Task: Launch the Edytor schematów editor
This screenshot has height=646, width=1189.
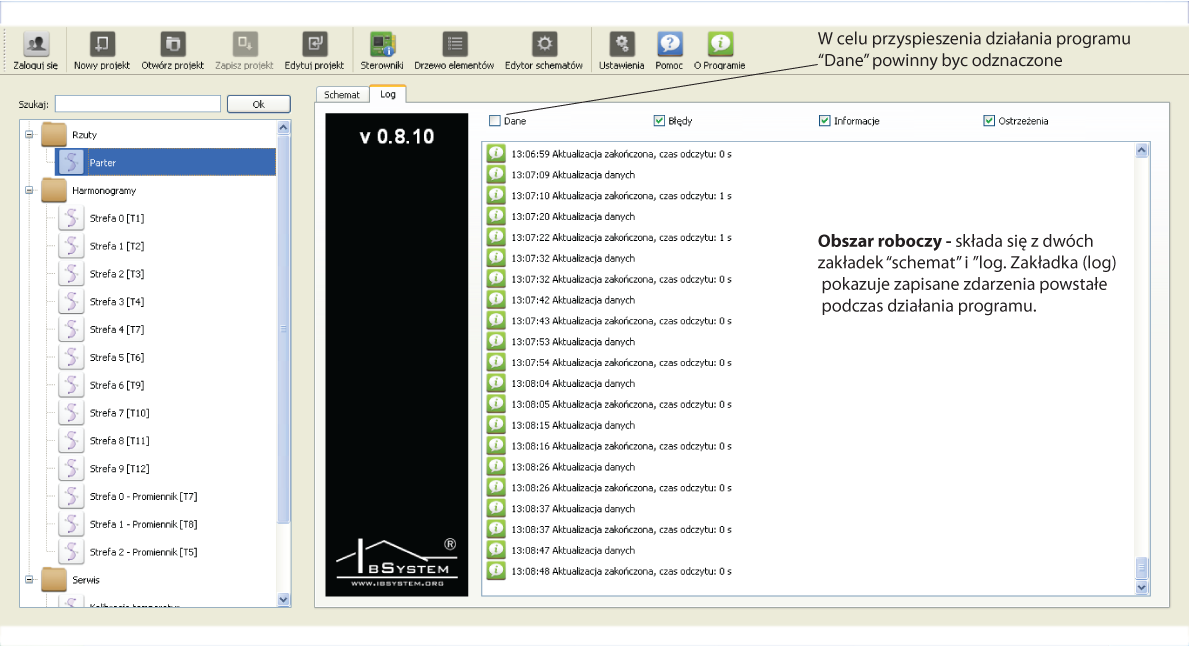Action: [544, 45]
